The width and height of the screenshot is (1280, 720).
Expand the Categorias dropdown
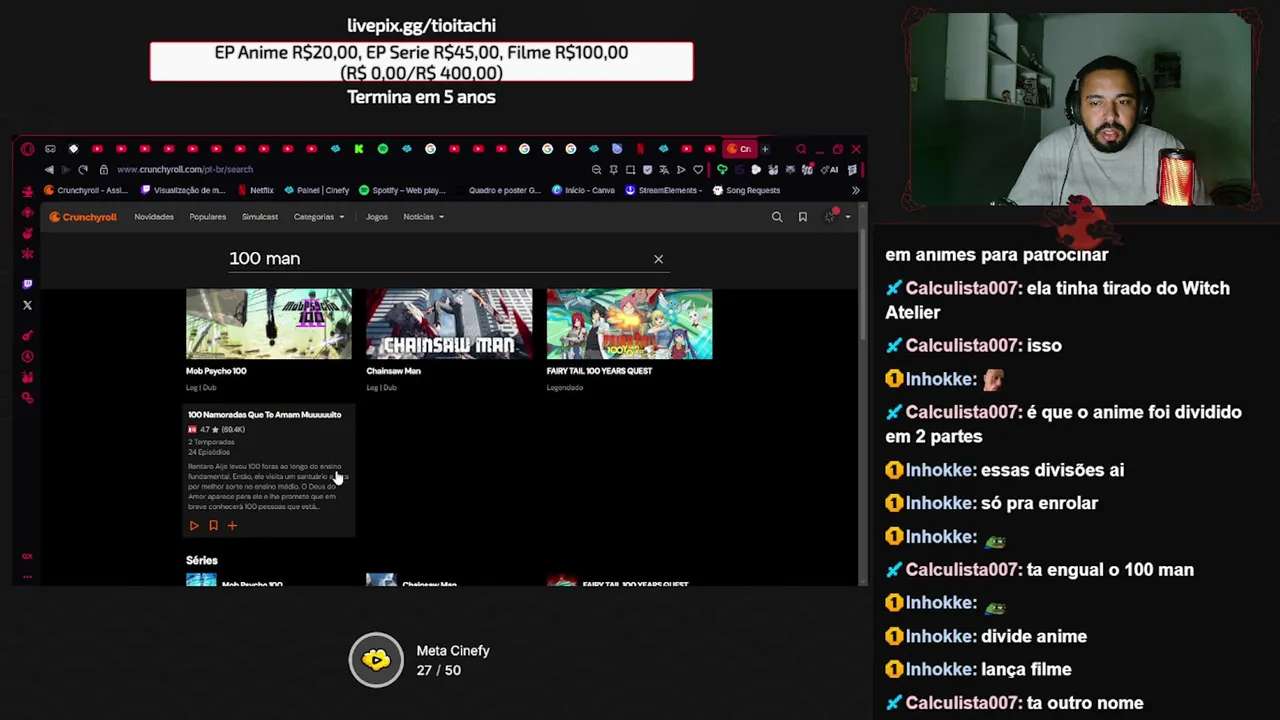coord(318,217)
